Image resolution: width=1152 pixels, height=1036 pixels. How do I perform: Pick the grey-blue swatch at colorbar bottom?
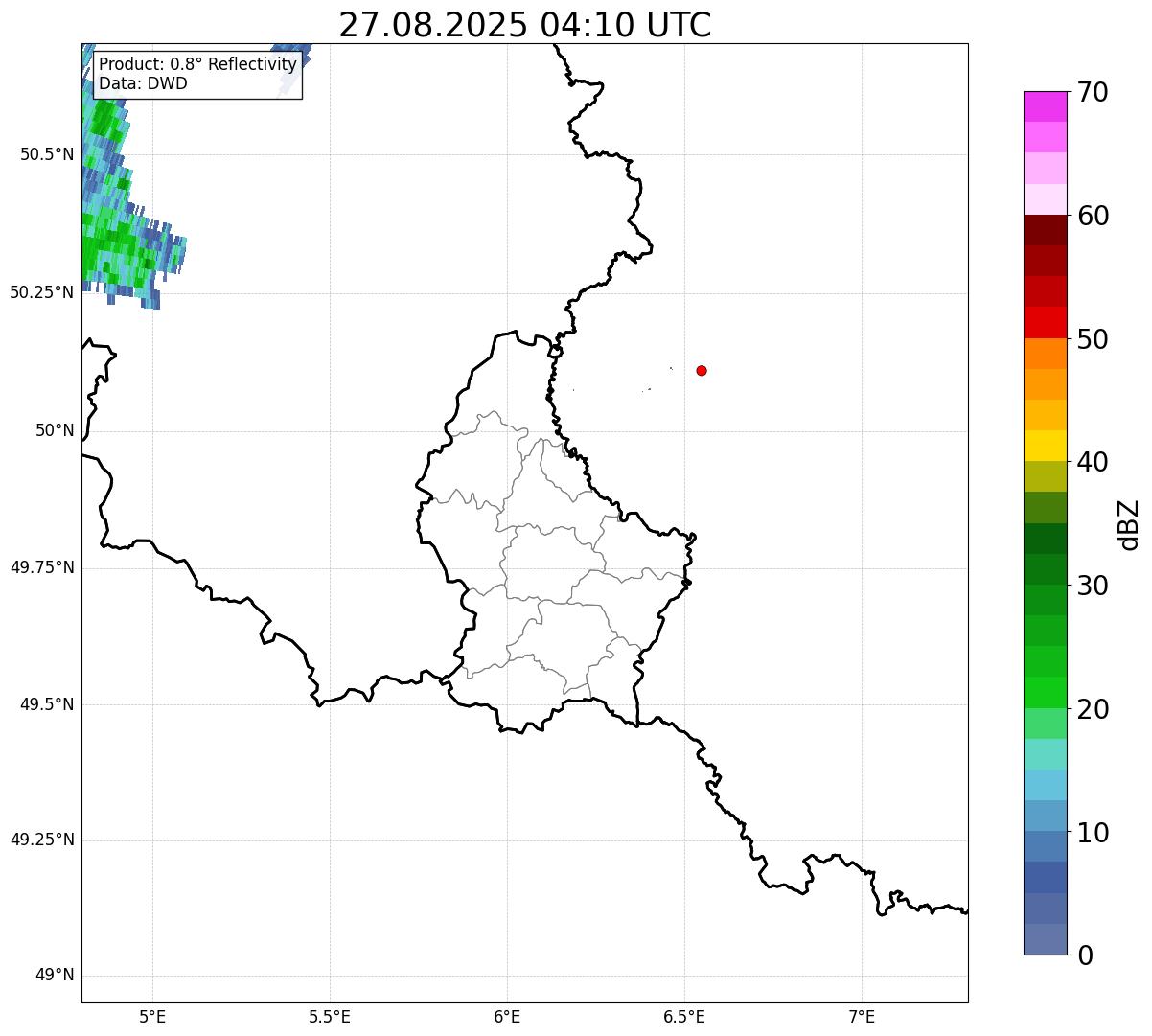1046,939
